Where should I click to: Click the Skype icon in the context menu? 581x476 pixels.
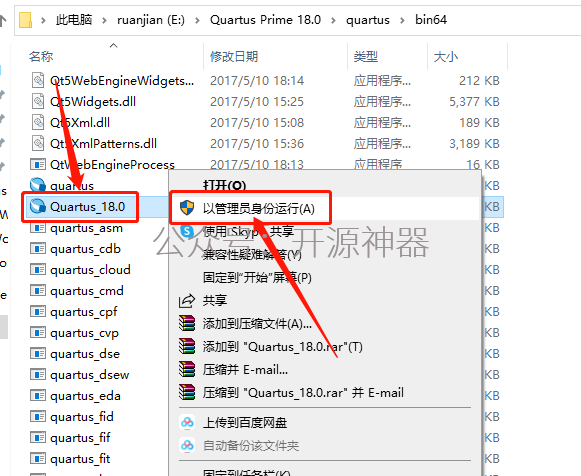coord(187,231)
